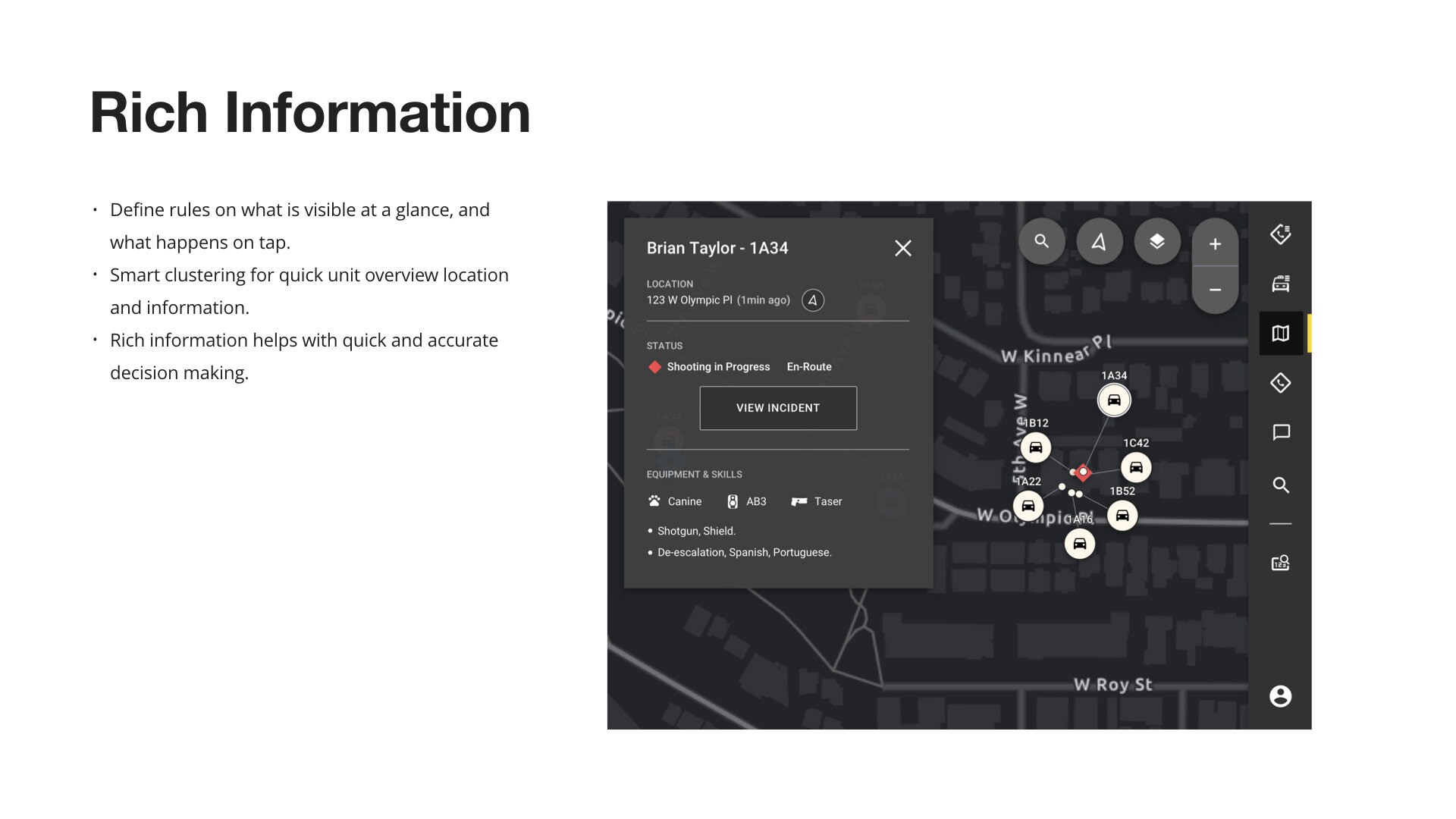Click the 123 W Olympic Pl address
The width and height of the screenshot is (1456, 819).
pos(689,300)
